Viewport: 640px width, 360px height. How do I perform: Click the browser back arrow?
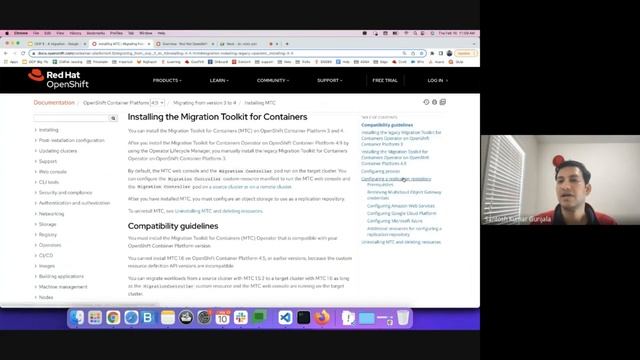(6, 53)
